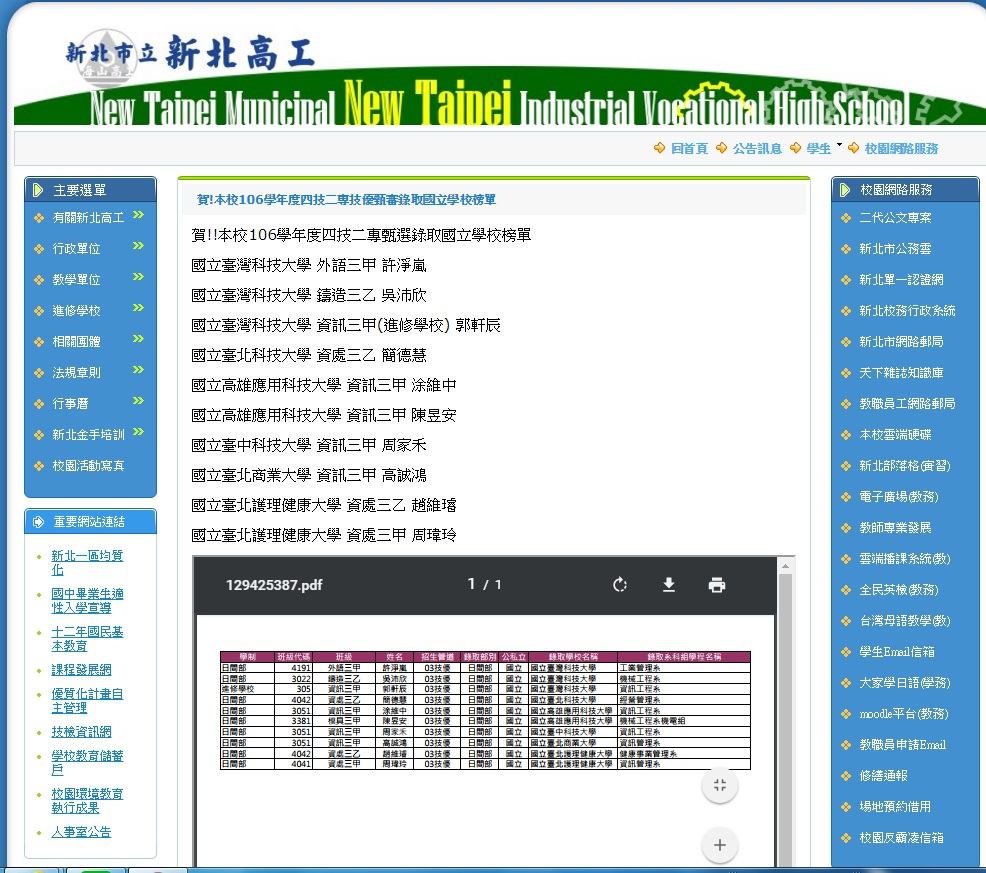Click the 校園網路服務 sidebar header icon
Viewport: 986px width, 873px height.
[845, 189]
